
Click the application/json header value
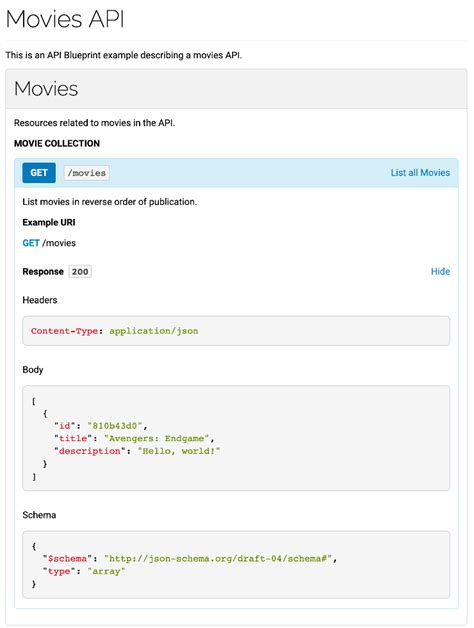point(154,331)
